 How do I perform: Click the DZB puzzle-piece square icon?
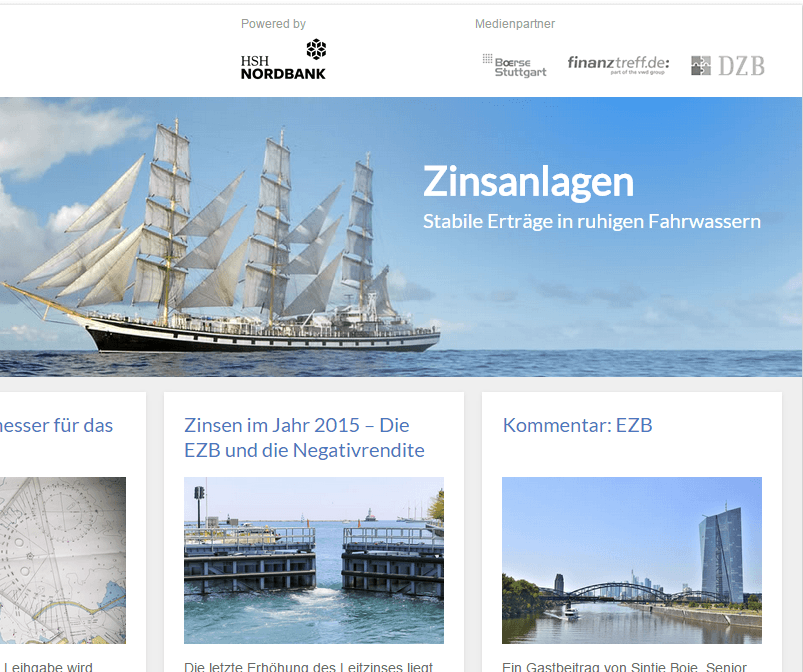point(701,66)
